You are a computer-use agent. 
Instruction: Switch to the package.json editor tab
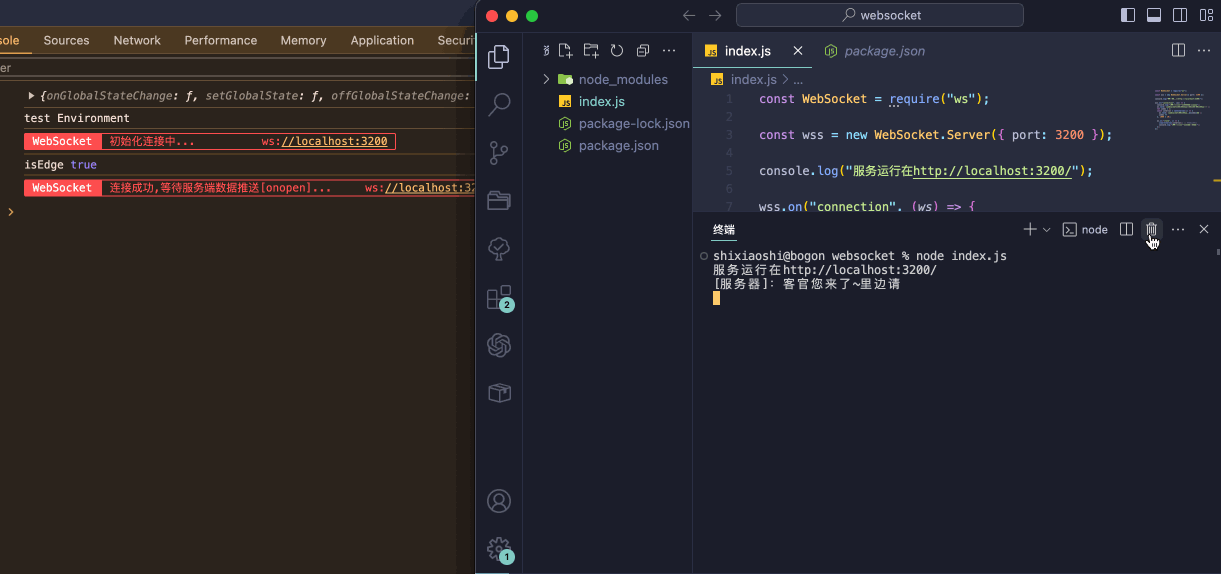click(x=875, y=51)
